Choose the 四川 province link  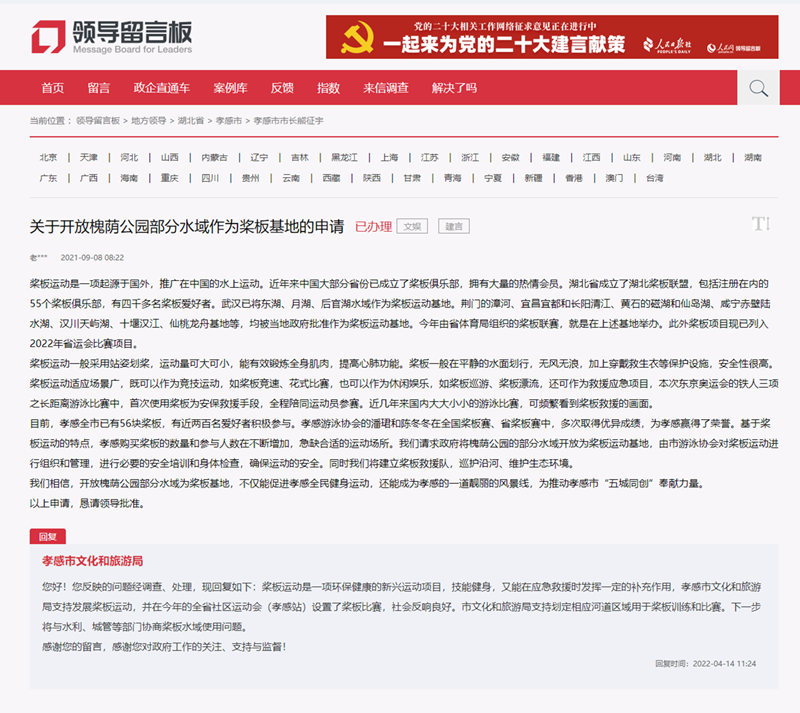point(210,178)
